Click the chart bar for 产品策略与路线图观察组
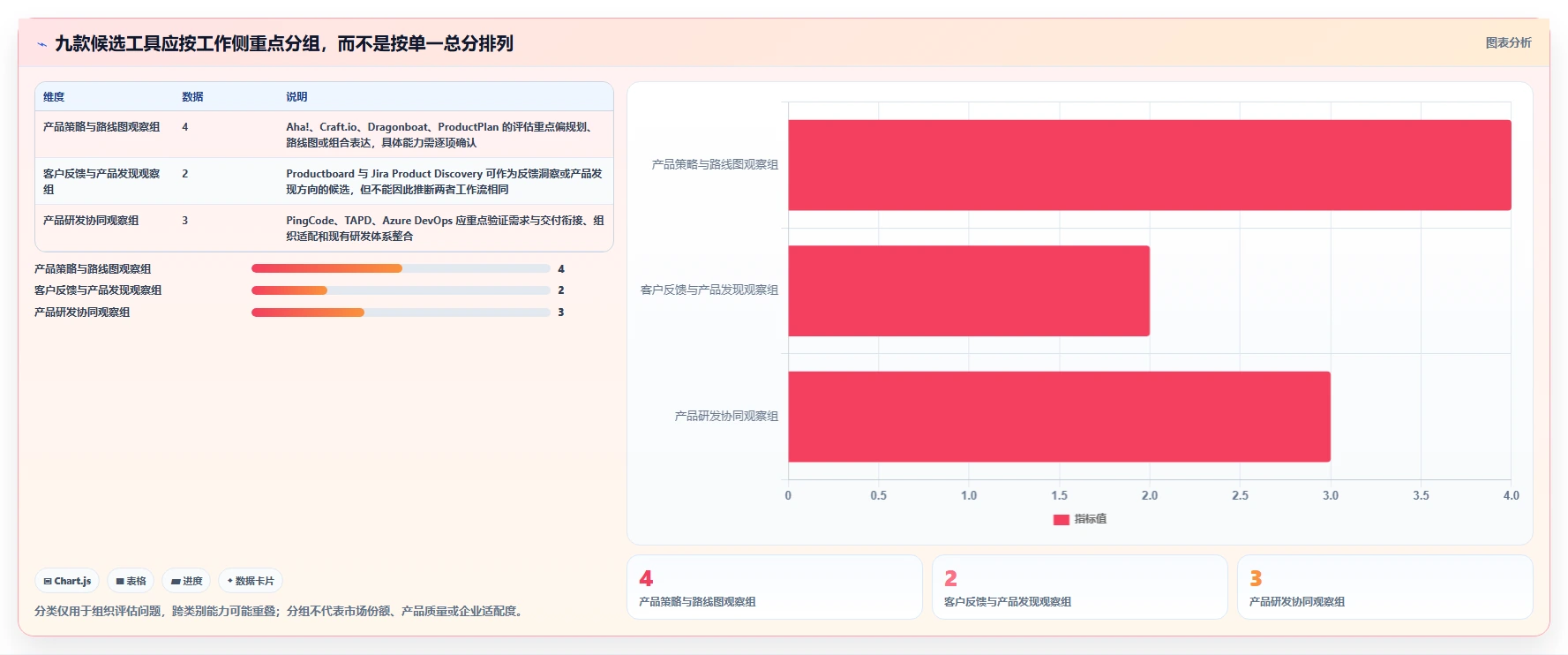The height and width of the screenshot is (655, 1568). coord(1149,165)
